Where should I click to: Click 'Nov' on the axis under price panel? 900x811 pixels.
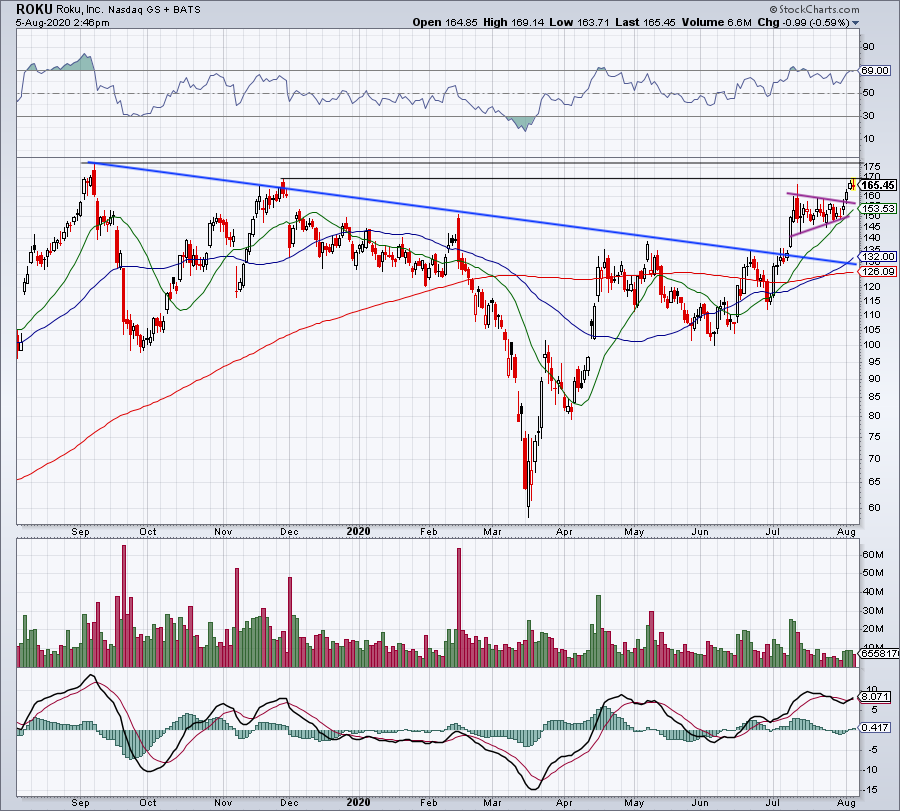tap(223, 531)
